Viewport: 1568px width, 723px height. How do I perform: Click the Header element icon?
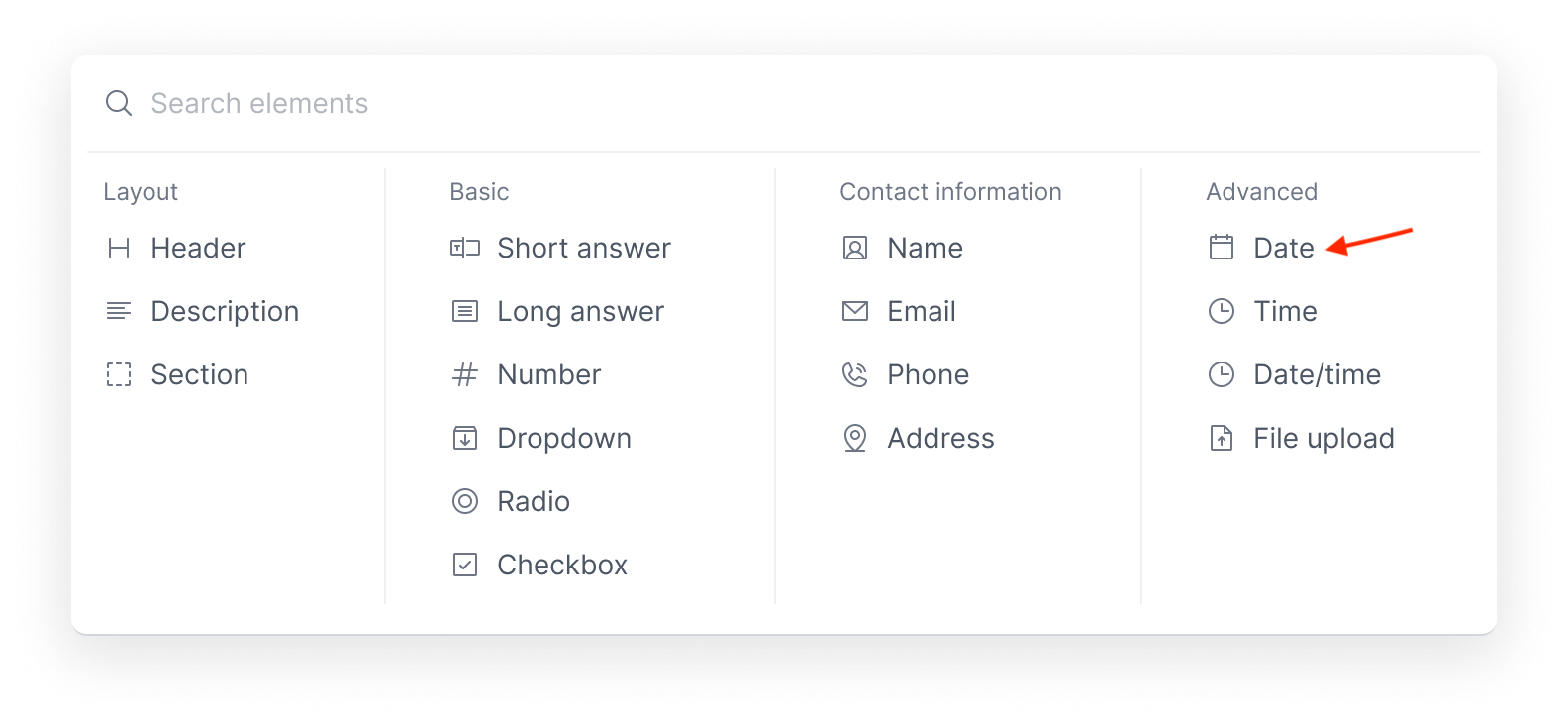119,248
